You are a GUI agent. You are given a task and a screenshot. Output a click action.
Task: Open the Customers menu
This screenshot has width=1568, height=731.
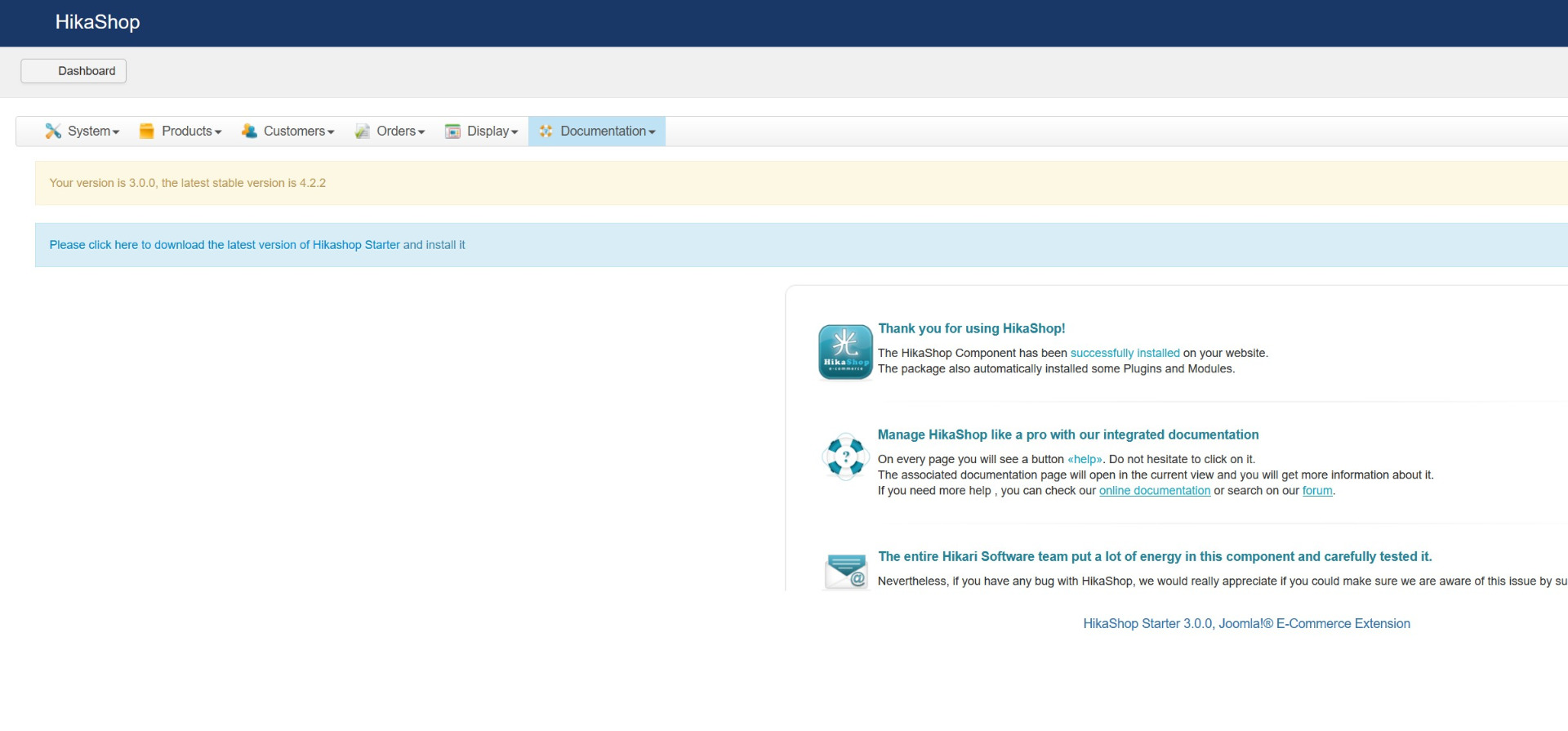pyautogui.click(x=287, y=131)
